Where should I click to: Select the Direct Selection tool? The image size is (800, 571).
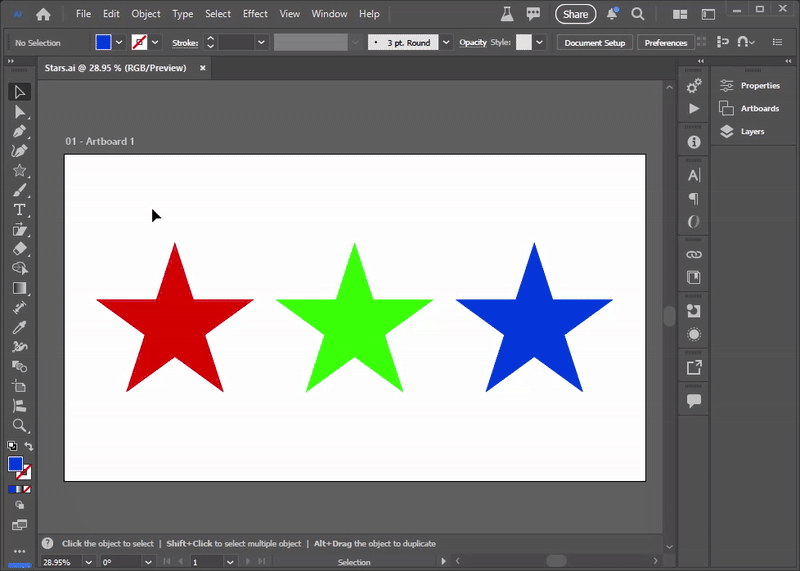click(19, 112)
